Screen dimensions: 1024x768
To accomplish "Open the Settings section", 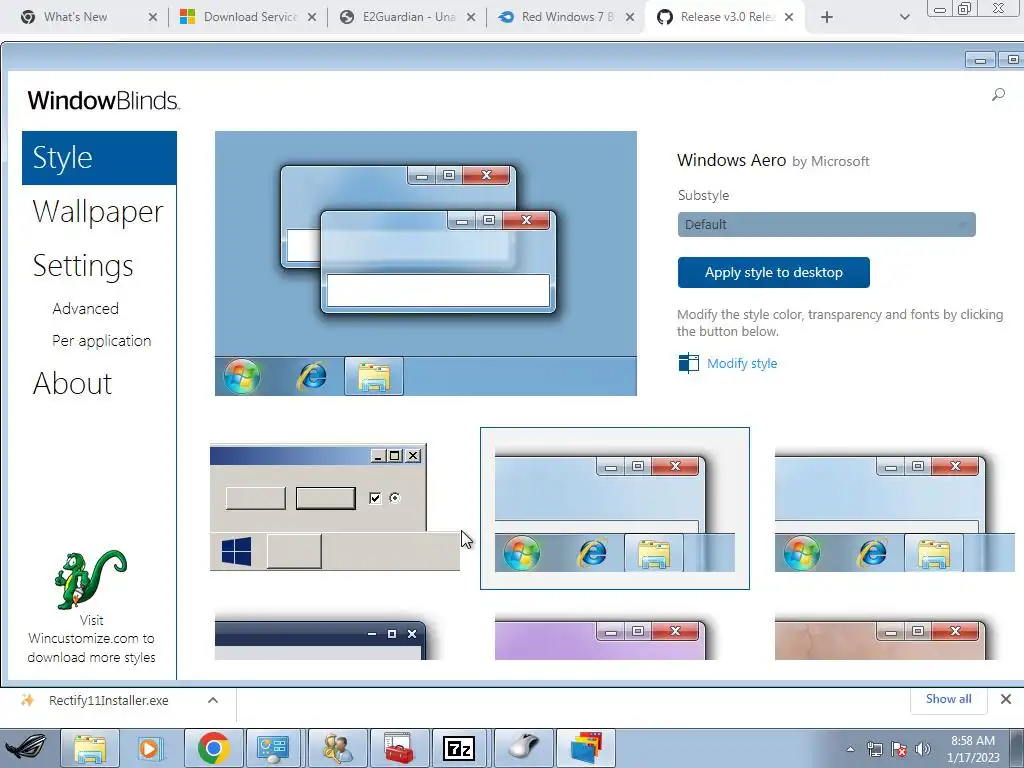I will (x=83, y=265).
